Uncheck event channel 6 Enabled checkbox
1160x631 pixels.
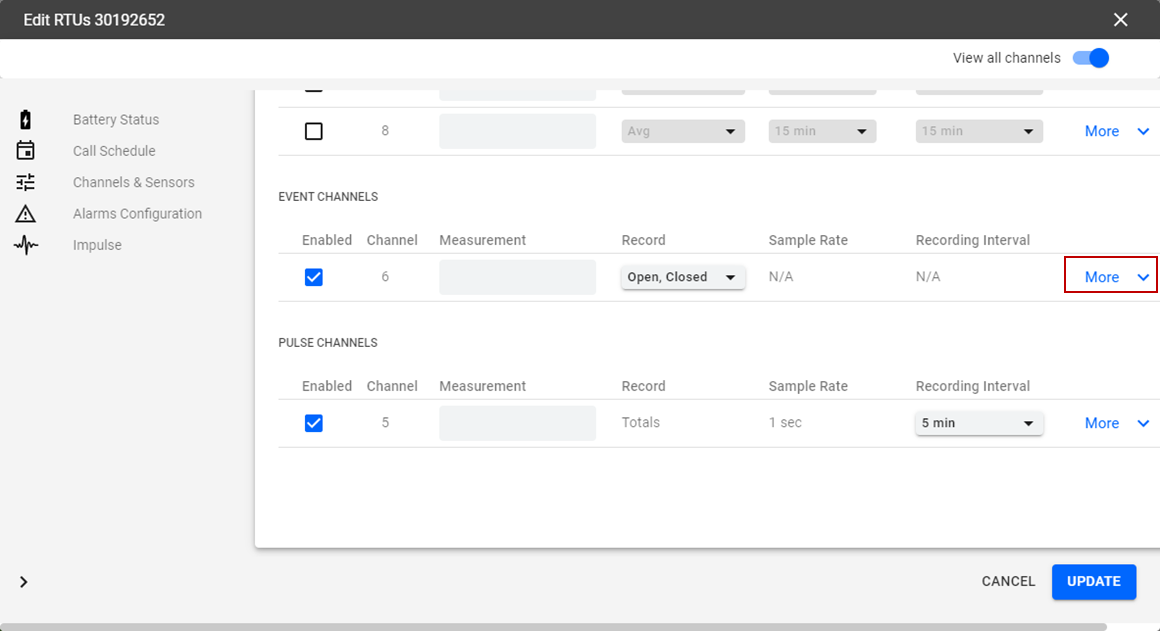click(314, 277)
